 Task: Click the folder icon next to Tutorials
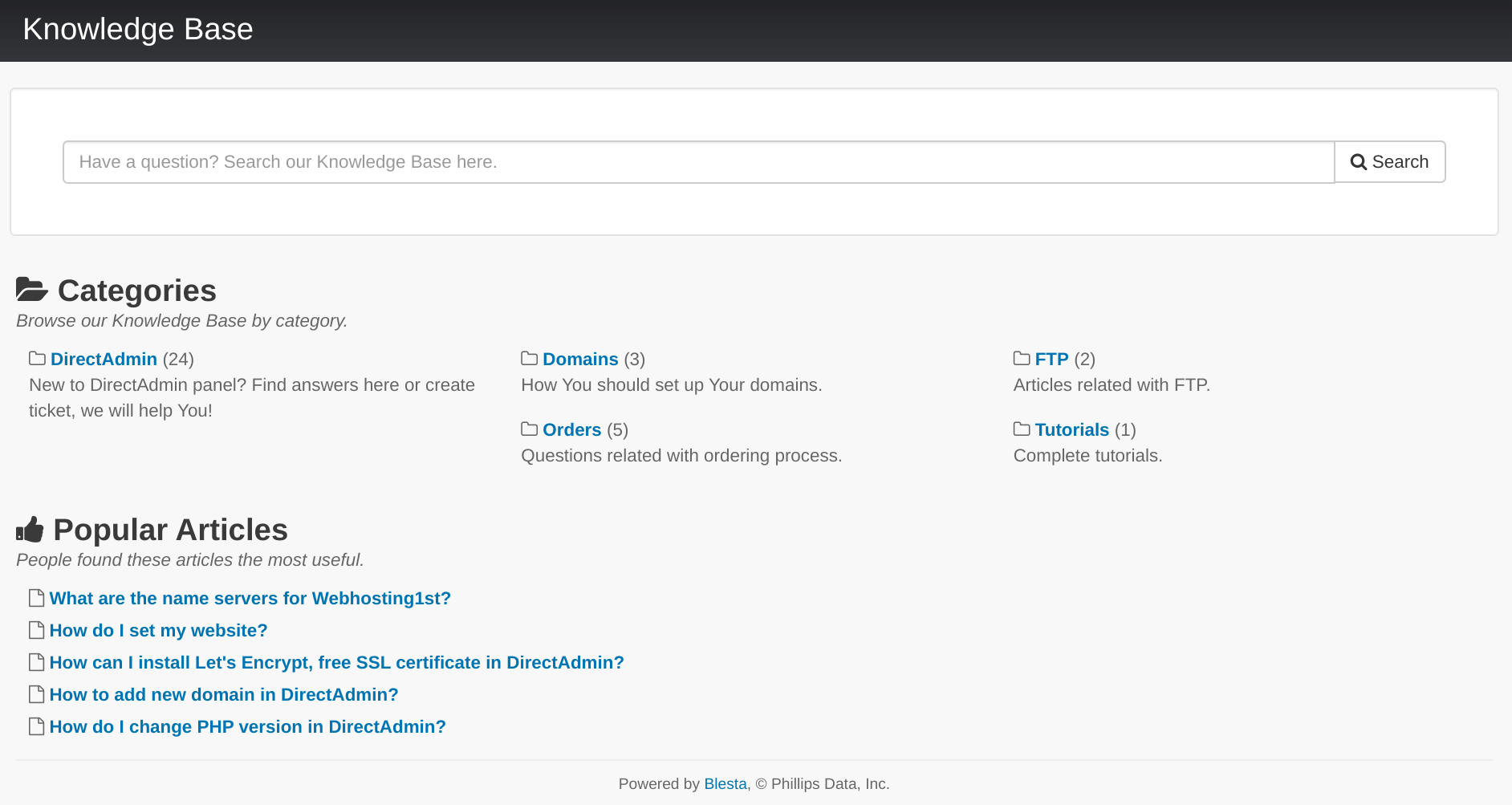tap(1022, 429)
